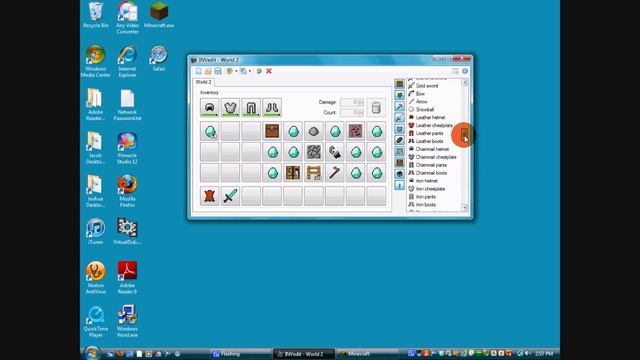Click the Open file toolbar icon

click(x=208, y=71)
